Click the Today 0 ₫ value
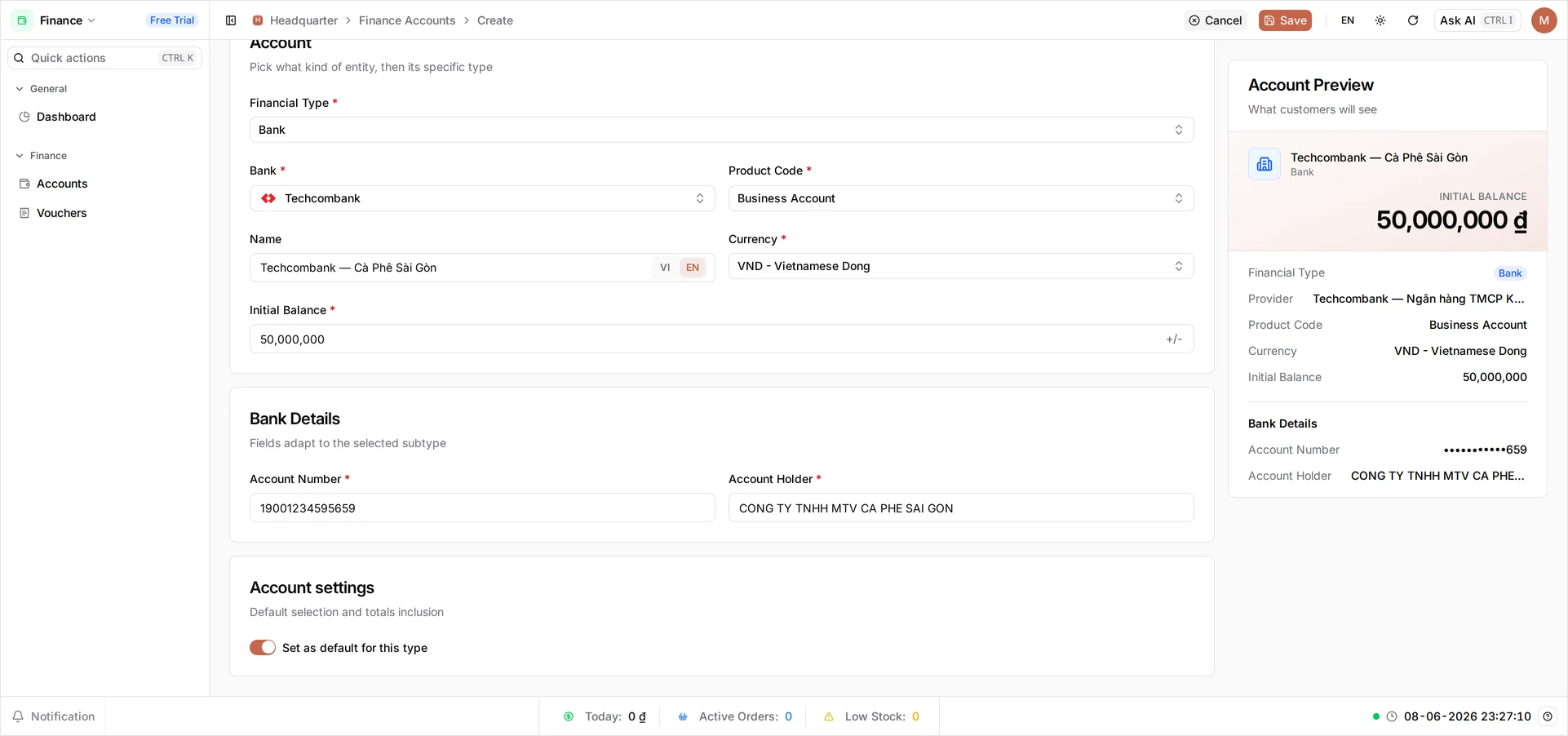1568x736 pixels. coord(636,716)
